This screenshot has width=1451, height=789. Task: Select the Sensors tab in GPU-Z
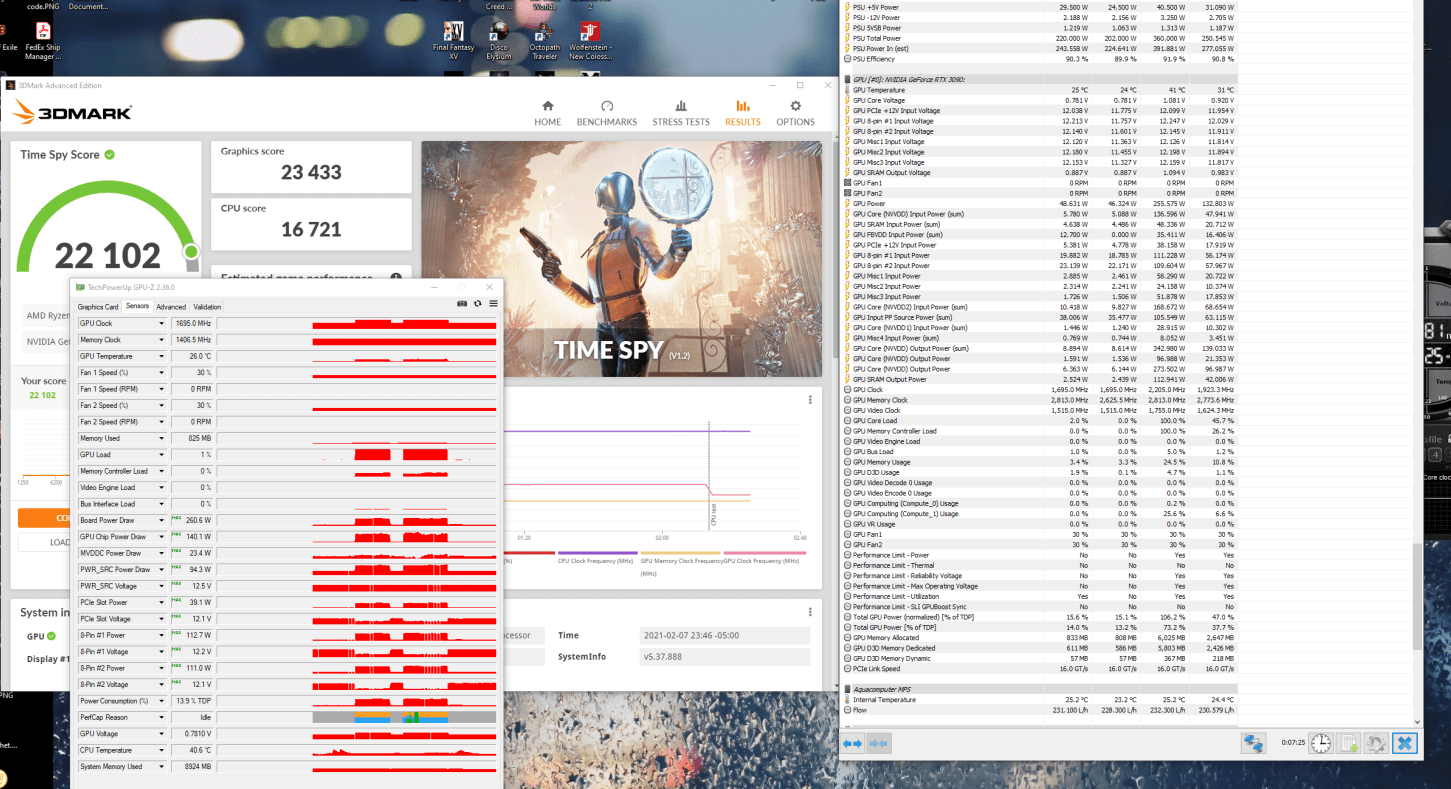[x=137, y=307]
